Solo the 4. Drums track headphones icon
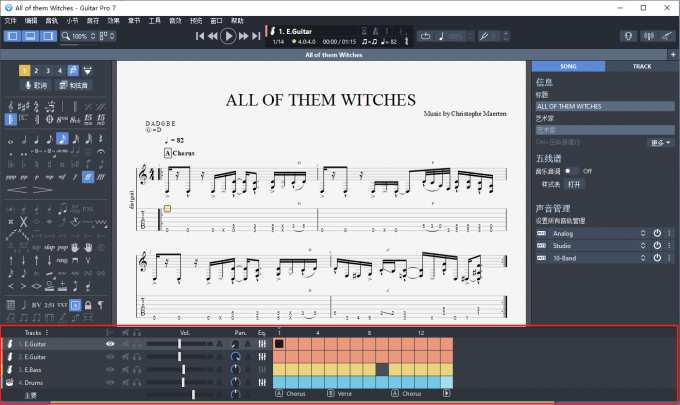 click(x=136, y=382)
